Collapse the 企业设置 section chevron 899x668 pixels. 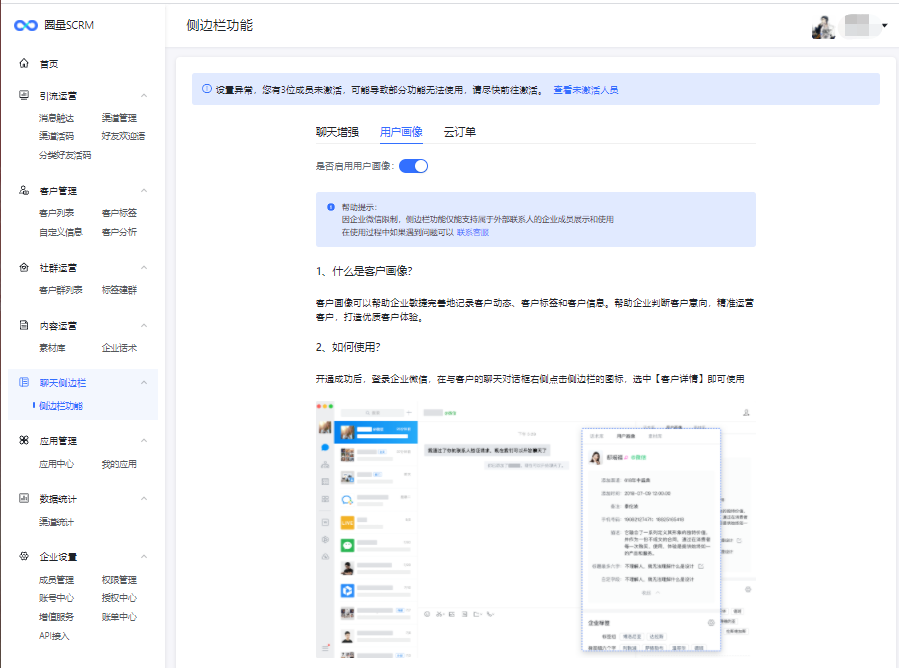(144, 557)
